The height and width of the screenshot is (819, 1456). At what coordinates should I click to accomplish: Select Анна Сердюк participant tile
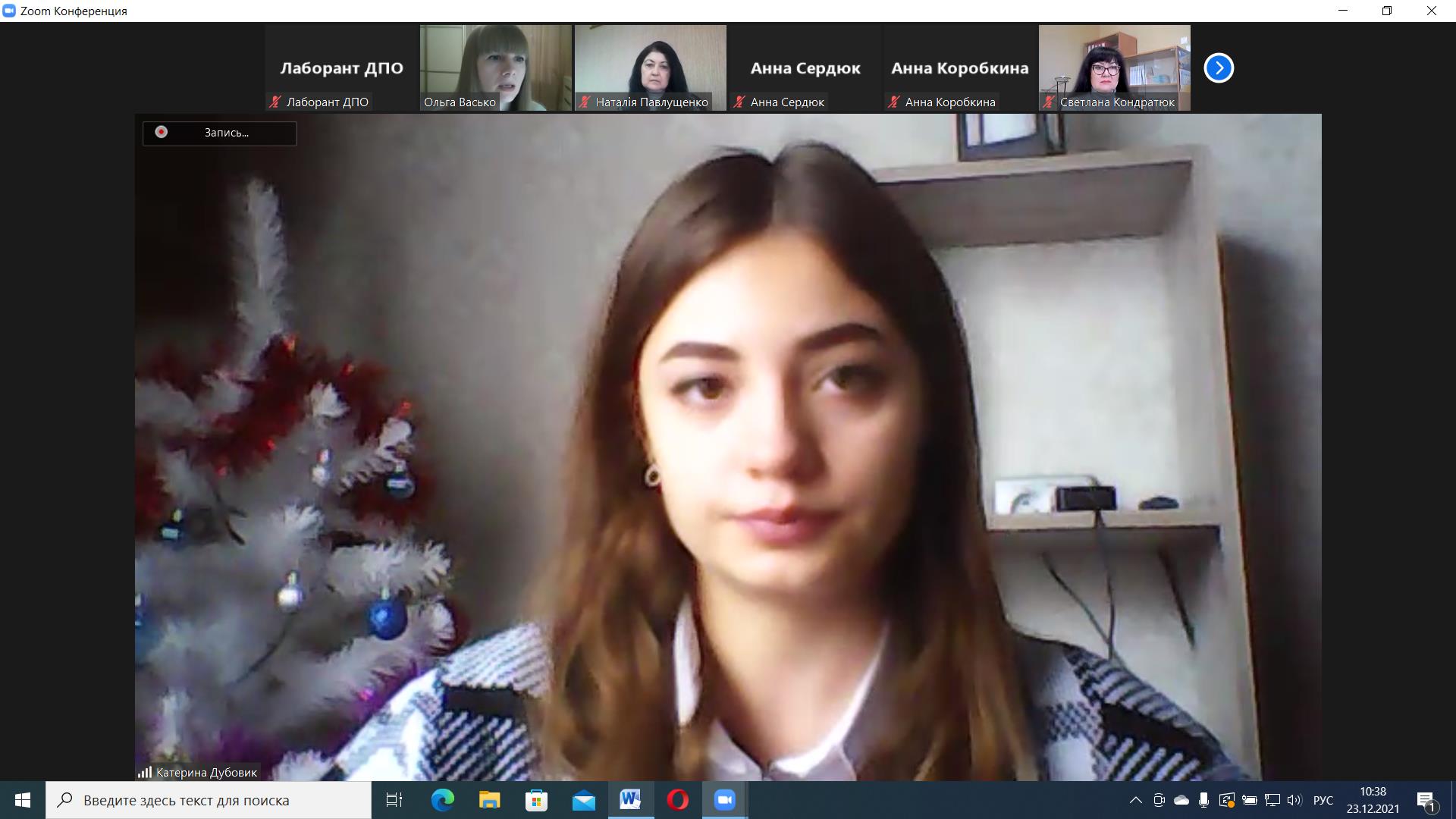pyautogui.click(x=805, y=68)
